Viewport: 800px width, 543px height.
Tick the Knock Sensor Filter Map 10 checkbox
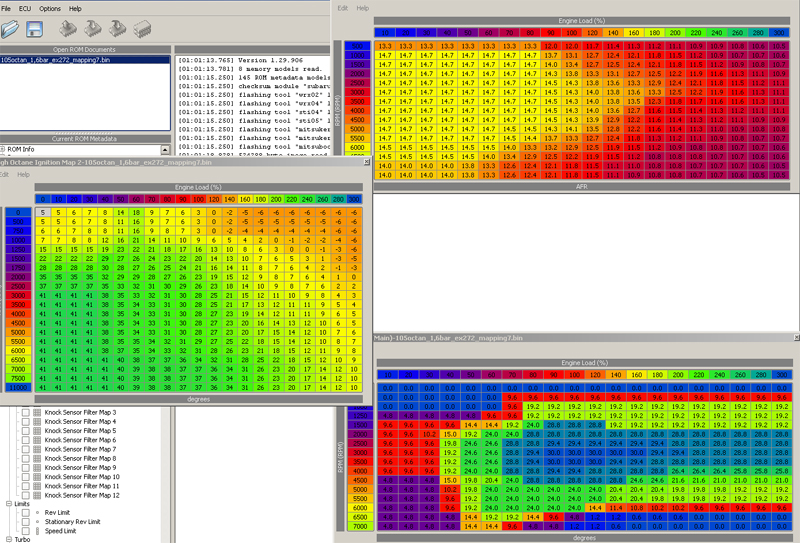(x=26, y=477)
